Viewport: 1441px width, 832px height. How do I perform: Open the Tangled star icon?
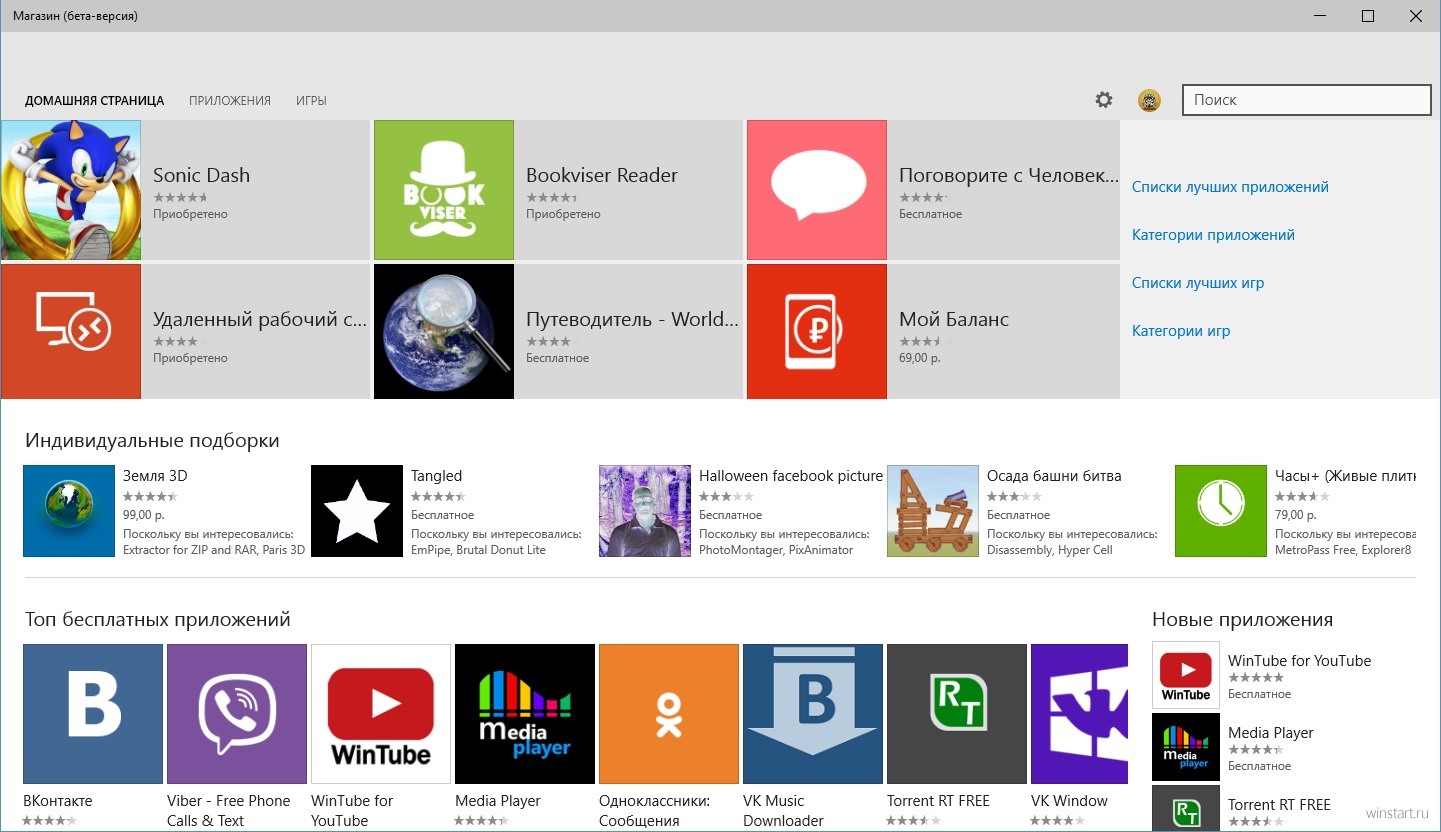[357, 511]
